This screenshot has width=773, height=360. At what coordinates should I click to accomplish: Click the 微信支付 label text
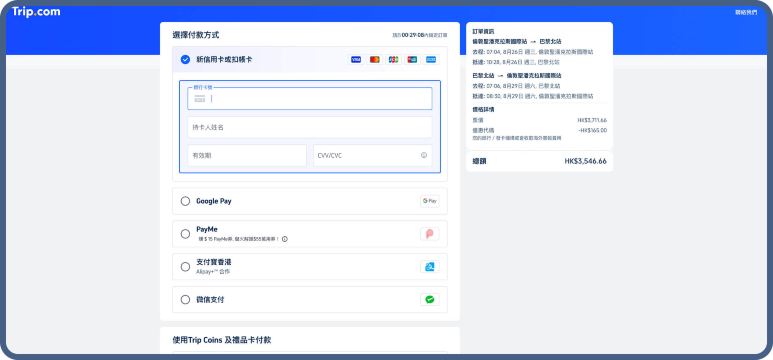pos(210,299)
